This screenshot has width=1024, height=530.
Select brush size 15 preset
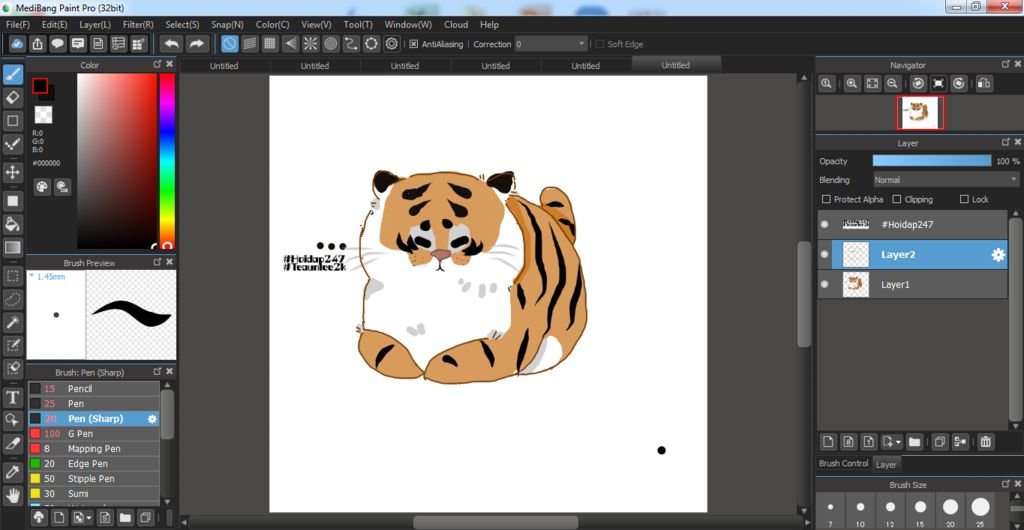pos(920,510)
